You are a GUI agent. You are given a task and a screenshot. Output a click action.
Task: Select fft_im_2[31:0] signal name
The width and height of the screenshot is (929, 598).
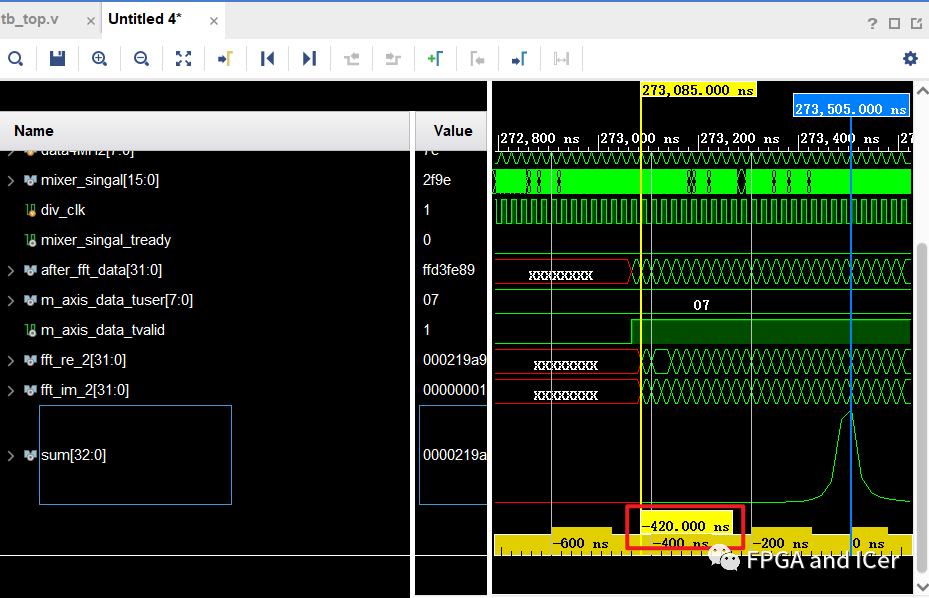pos(85,391)
